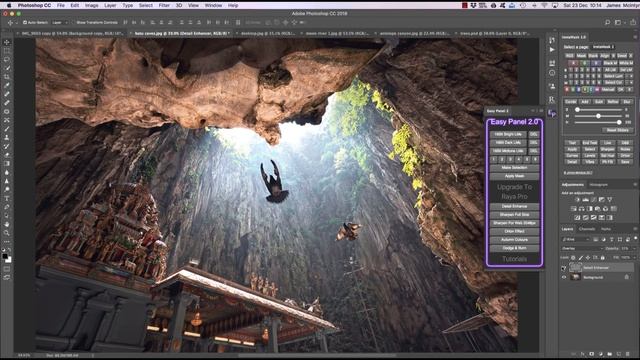640x360 pixels.
Task: Click Make Selection in Easy Panel
Action: click(x=514, y=168)
